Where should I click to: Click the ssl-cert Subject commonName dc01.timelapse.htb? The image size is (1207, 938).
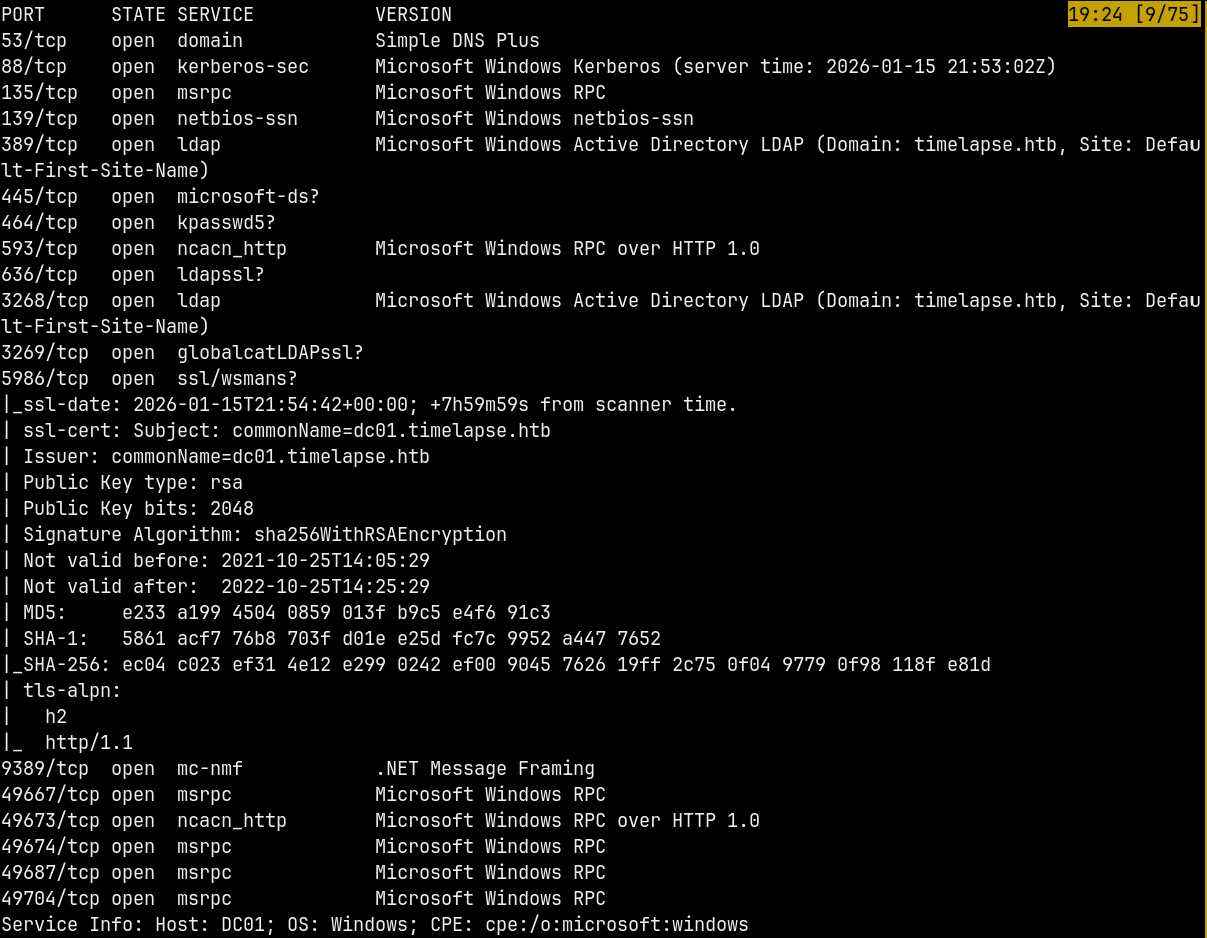pyautogui.click(x=391, y=431)
